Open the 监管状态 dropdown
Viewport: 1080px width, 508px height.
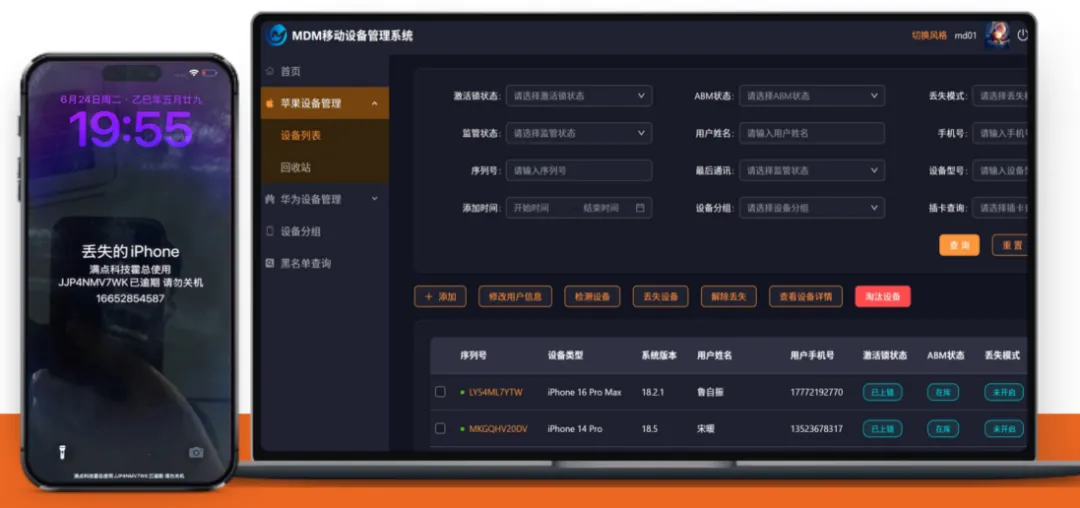(x=579, y=133)
